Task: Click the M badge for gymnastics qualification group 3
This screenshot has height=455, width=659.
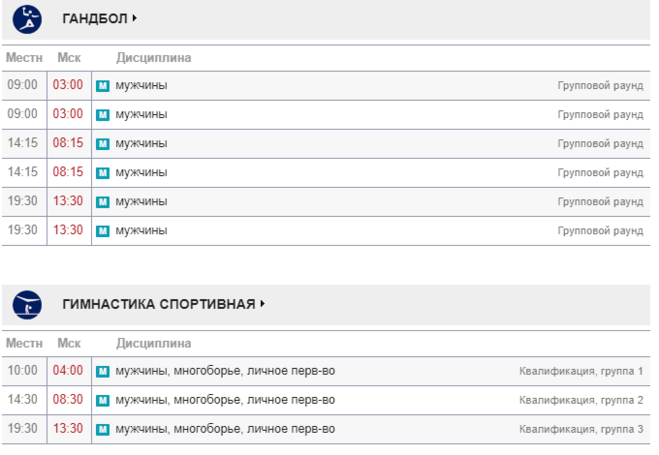Action: pyautogui.click(x=103, y=429)
